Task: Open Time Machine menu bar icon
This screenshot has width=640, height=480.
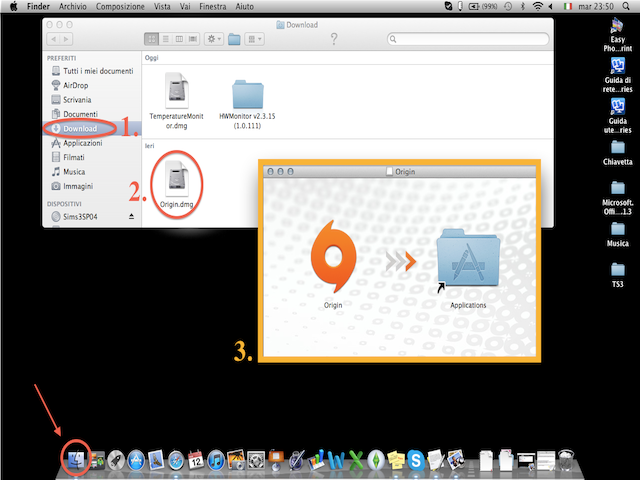Action: [x=508, y=6]
